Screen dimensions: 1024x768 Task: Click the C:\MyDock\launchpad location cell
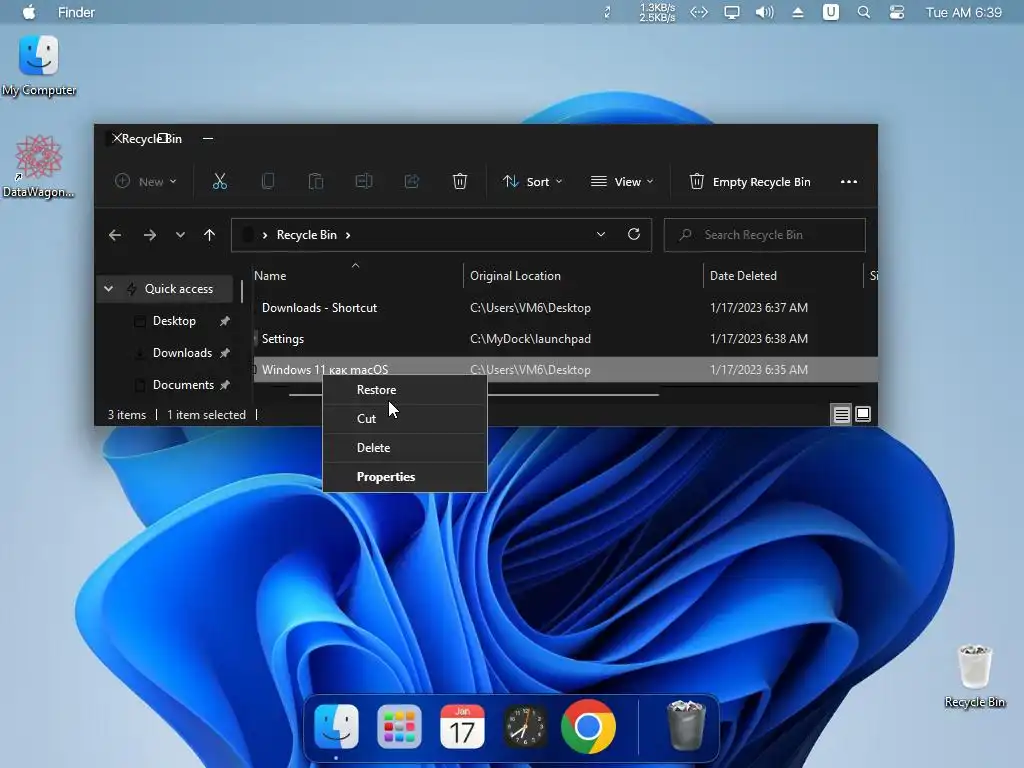click(530, 339)
